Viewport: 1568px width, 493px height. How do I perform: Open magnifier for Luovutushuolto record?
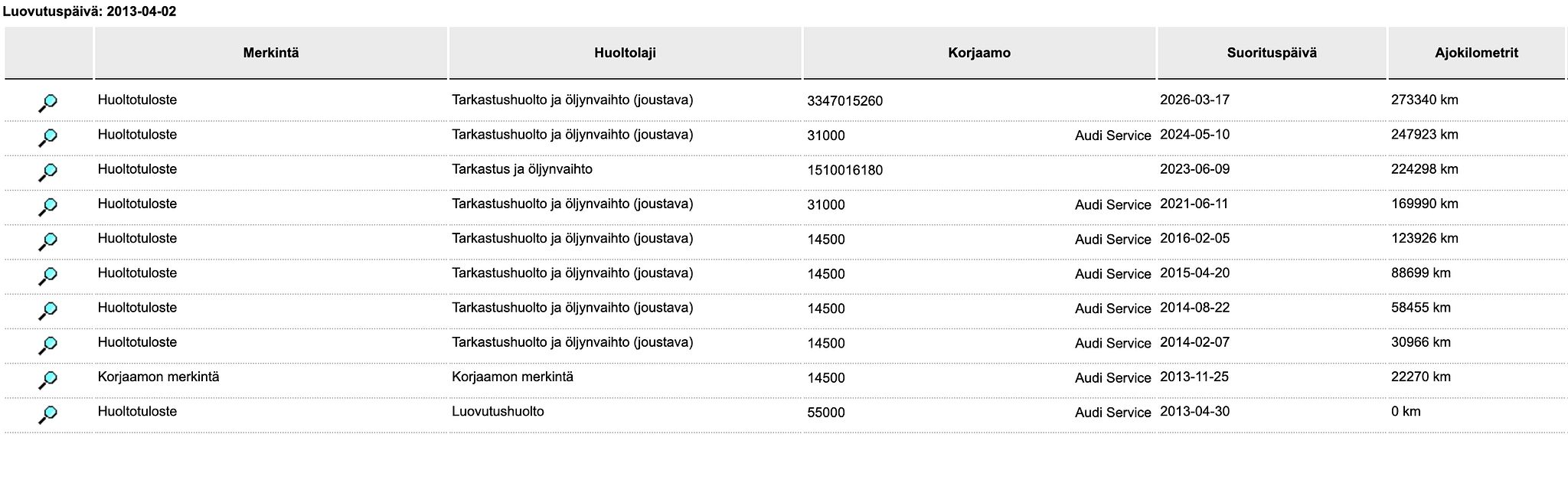(47, 414)
